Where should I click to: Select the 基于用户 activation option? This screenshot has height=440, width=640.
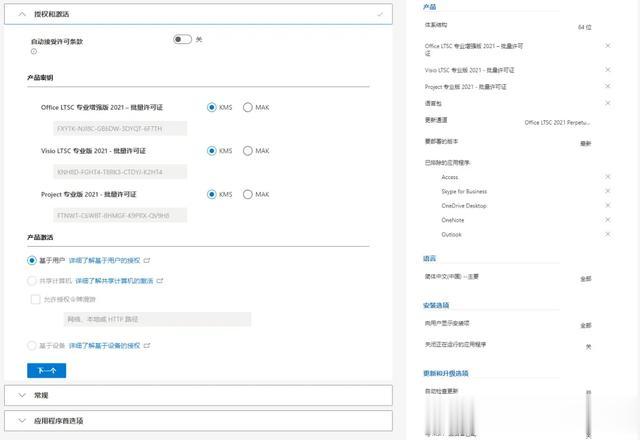point(32,260)
